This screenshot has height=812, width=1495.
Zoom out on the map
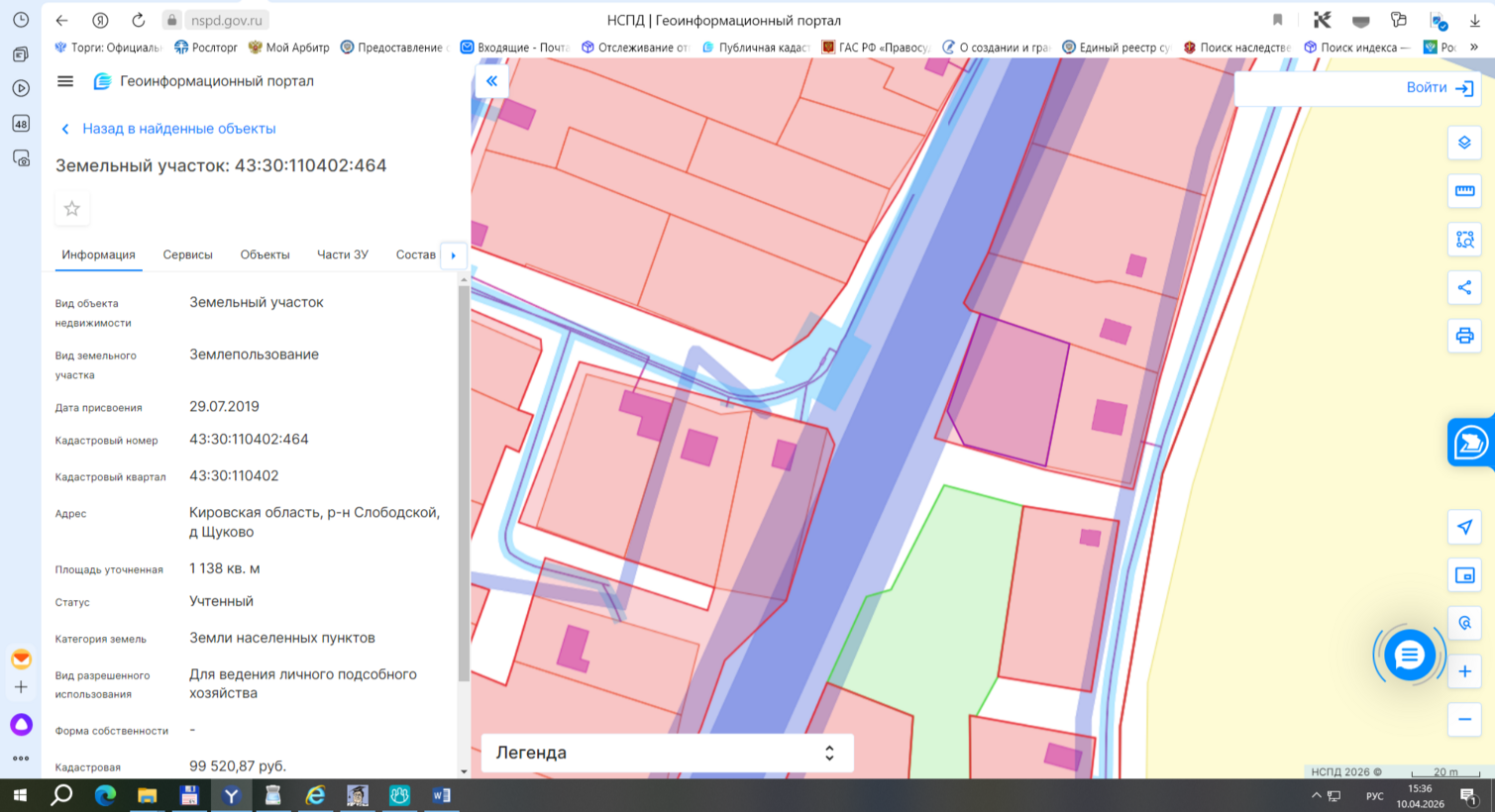click(1464, 720)
